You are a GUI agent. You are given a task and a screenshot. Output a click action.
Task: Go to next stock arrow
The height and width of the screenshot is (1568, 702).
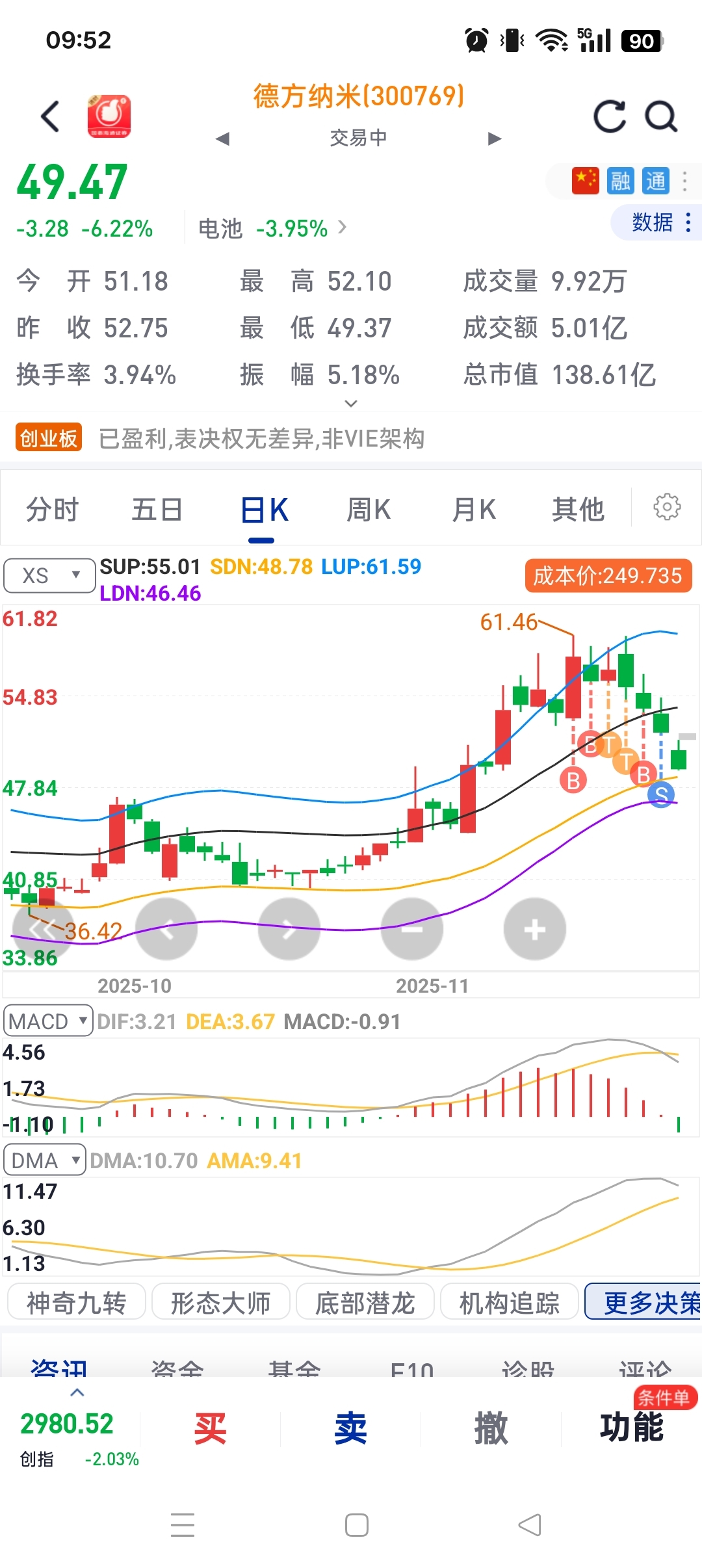[494, 138]
